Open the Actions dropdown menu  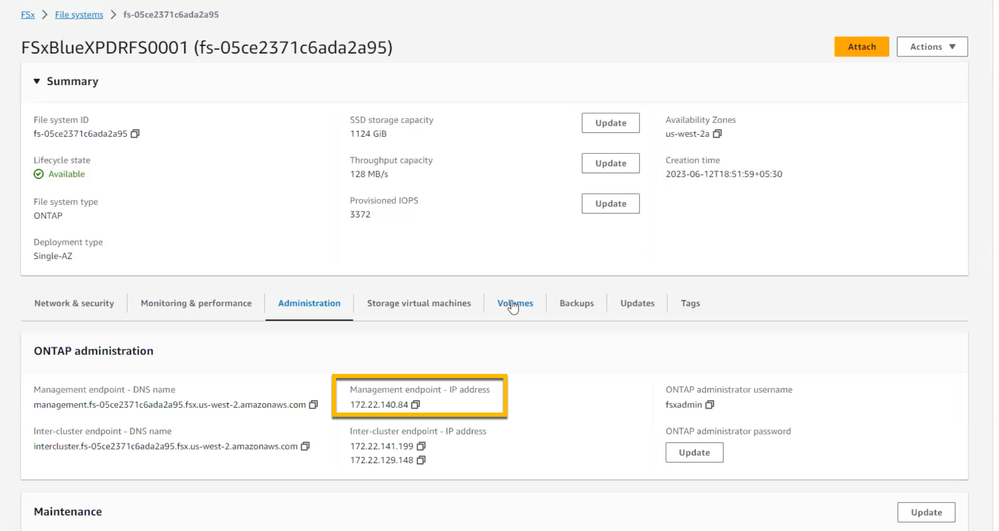pos(932,47)
